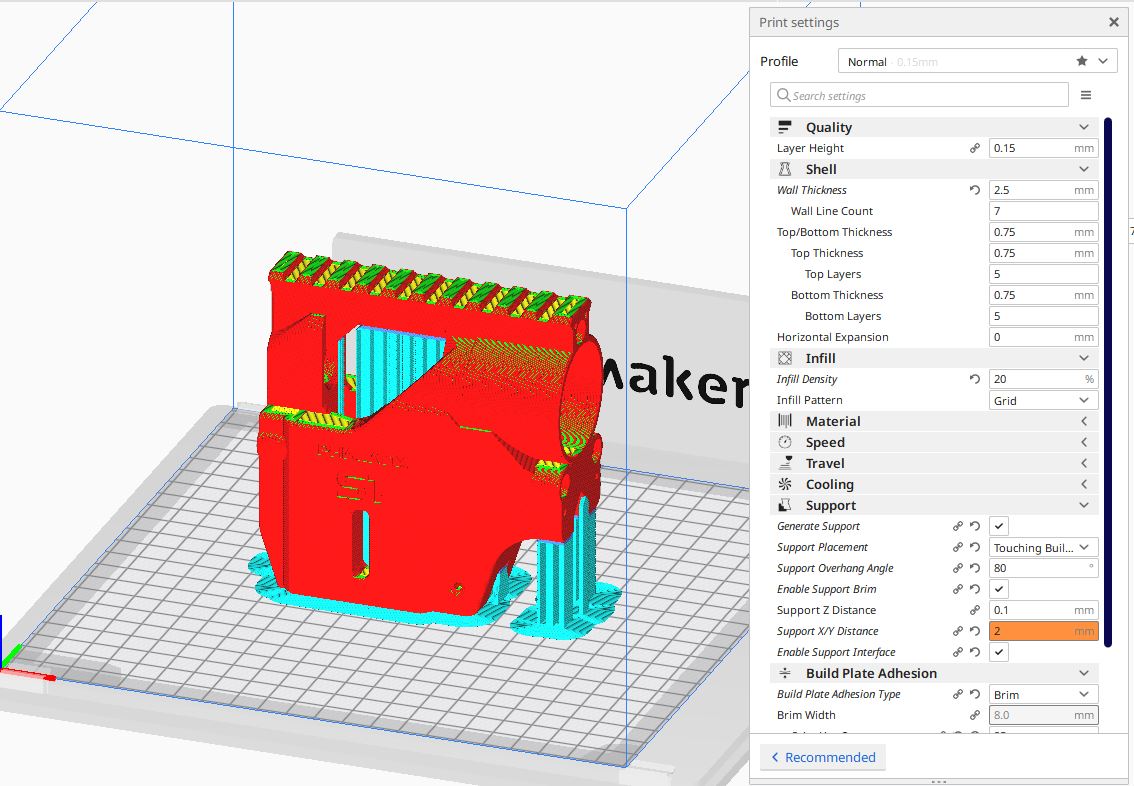Reset Support Overhang Angle with revert arrow
This screenshot has height=786, width=1134.
(x=975, y=568)
